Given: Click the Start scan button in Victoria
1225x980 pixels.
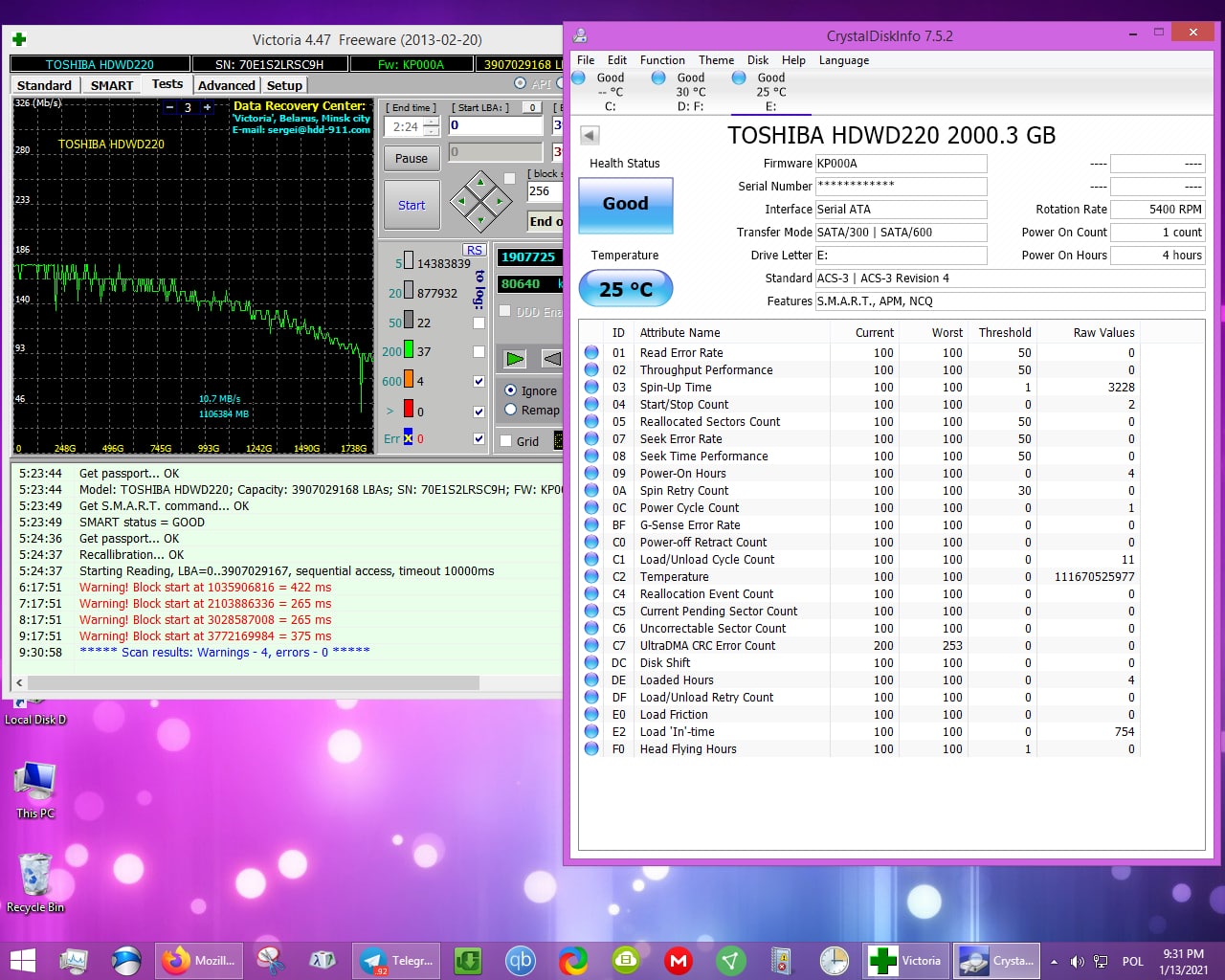Looking at the screenshot, I should coord(412,205).
